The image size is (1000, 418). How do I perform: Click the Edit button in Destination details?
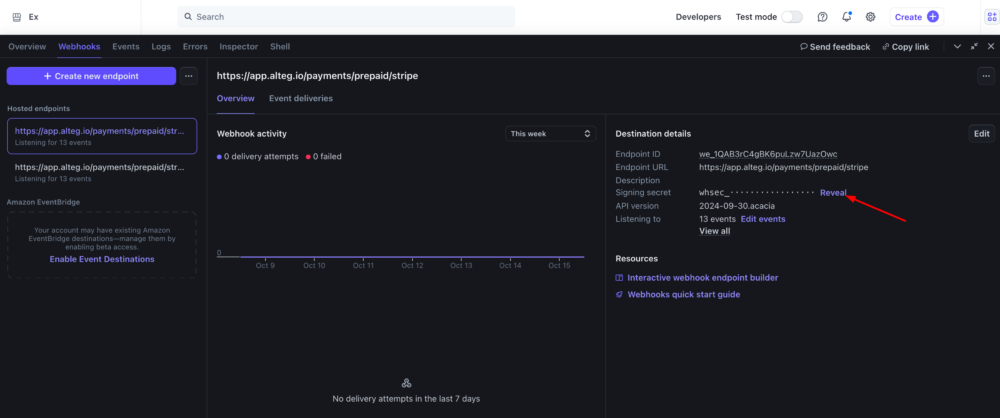pyautogui.click(x=982, y=133)
